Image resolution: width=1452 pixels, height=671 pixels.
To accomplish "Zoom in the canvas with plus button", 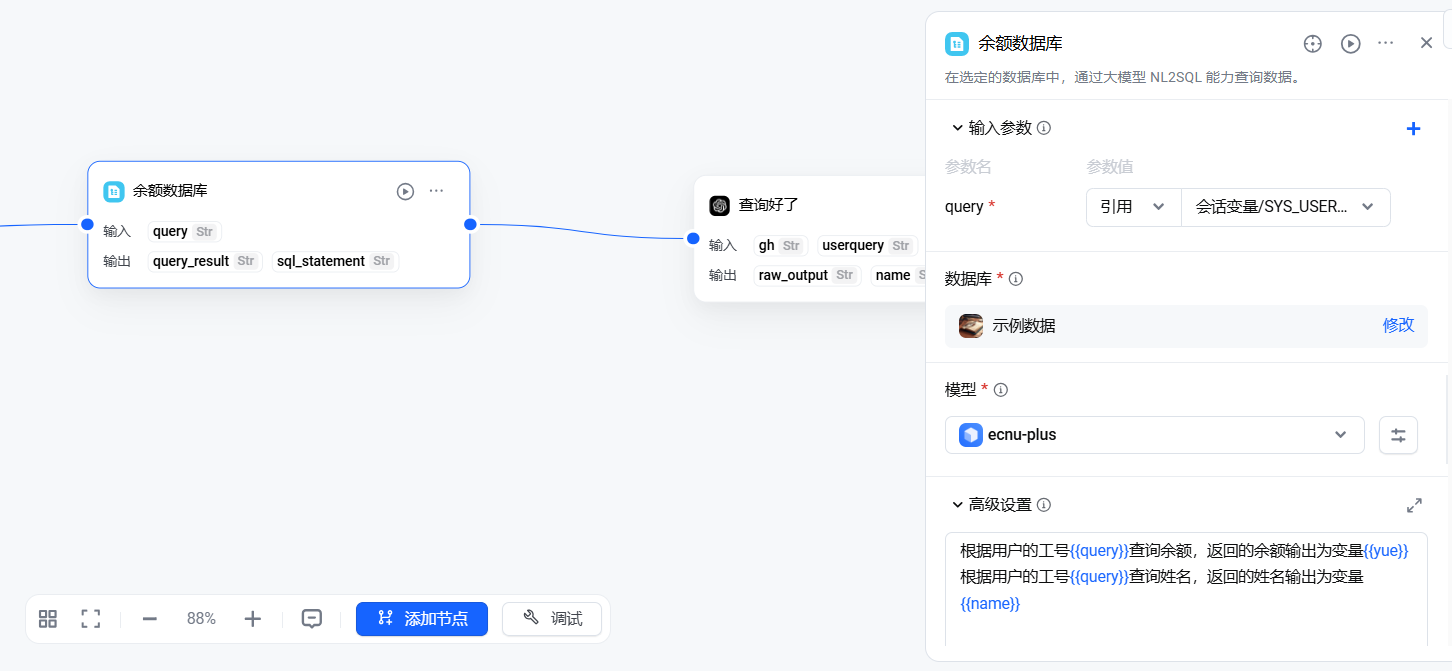I will point(253,619).
